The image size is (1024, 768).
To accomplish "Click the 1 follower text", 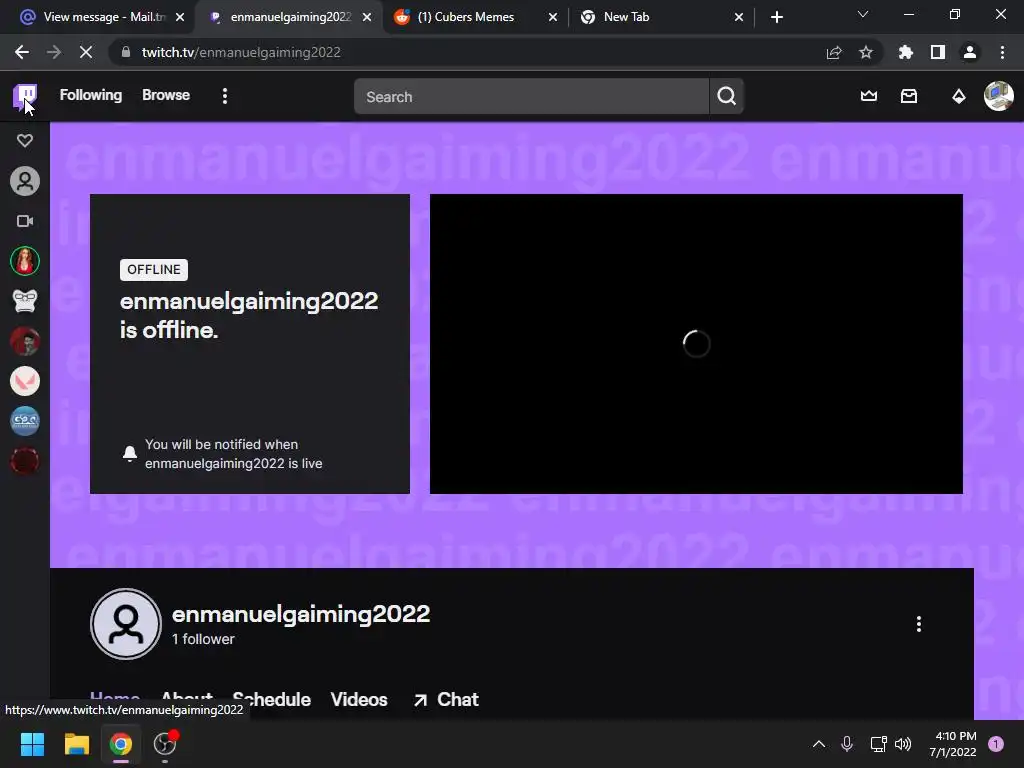I will (203, 639).
